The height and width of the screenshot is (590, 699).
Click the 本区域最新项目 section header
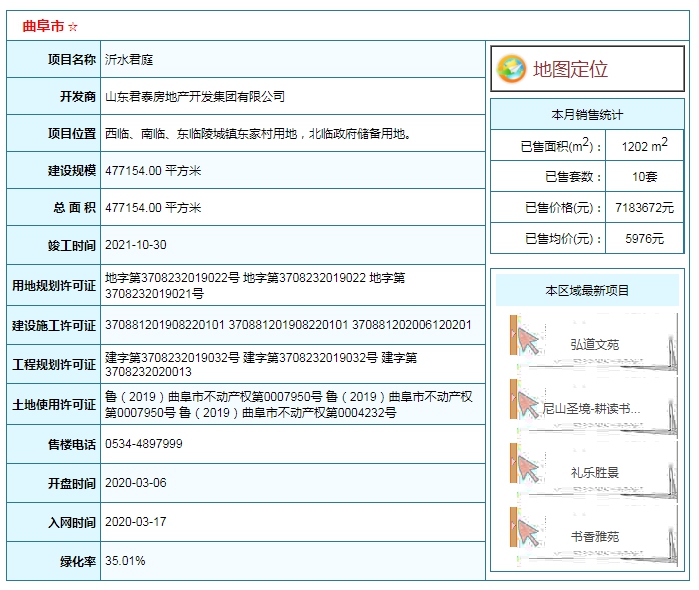coord(587,290)
